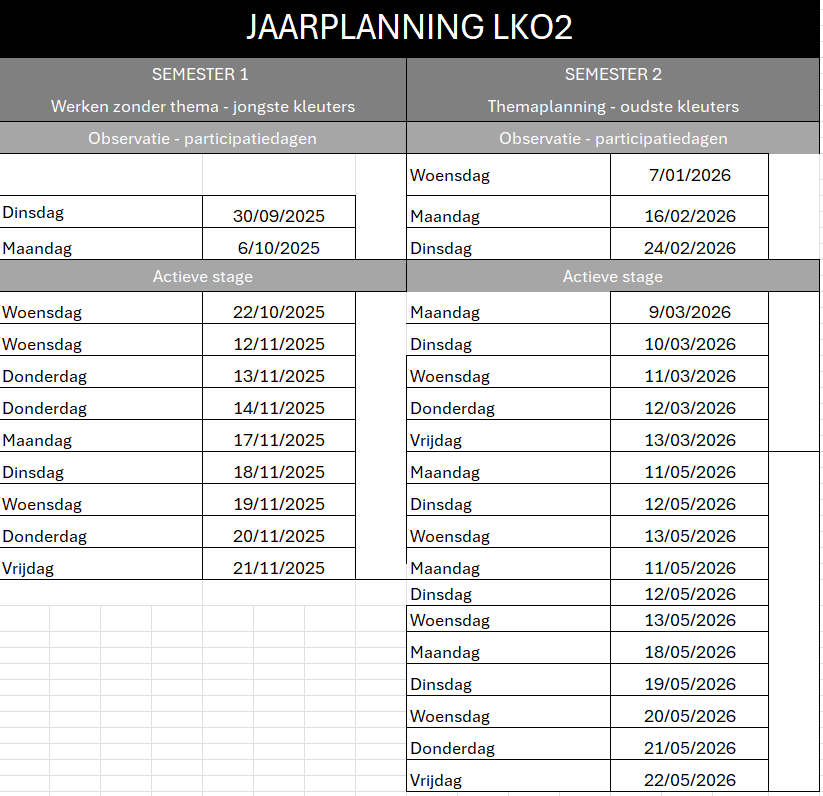823x796 pixels.
Task: Select the date cell 18/05/2026
Action: [689, 652]
